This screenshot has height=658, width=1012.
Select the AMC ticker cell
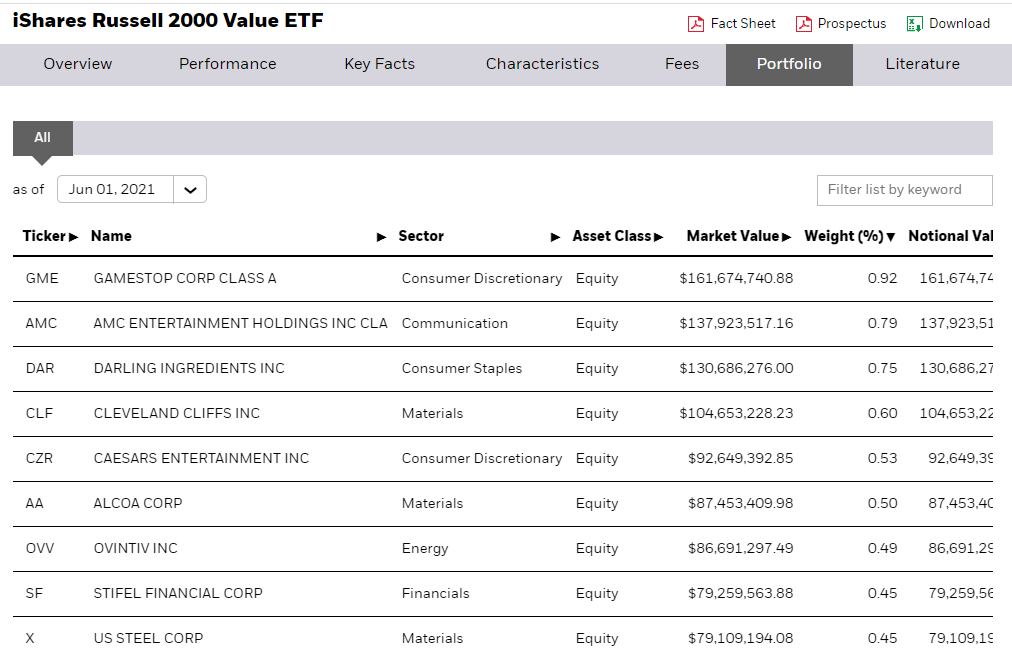pos(41,324)
